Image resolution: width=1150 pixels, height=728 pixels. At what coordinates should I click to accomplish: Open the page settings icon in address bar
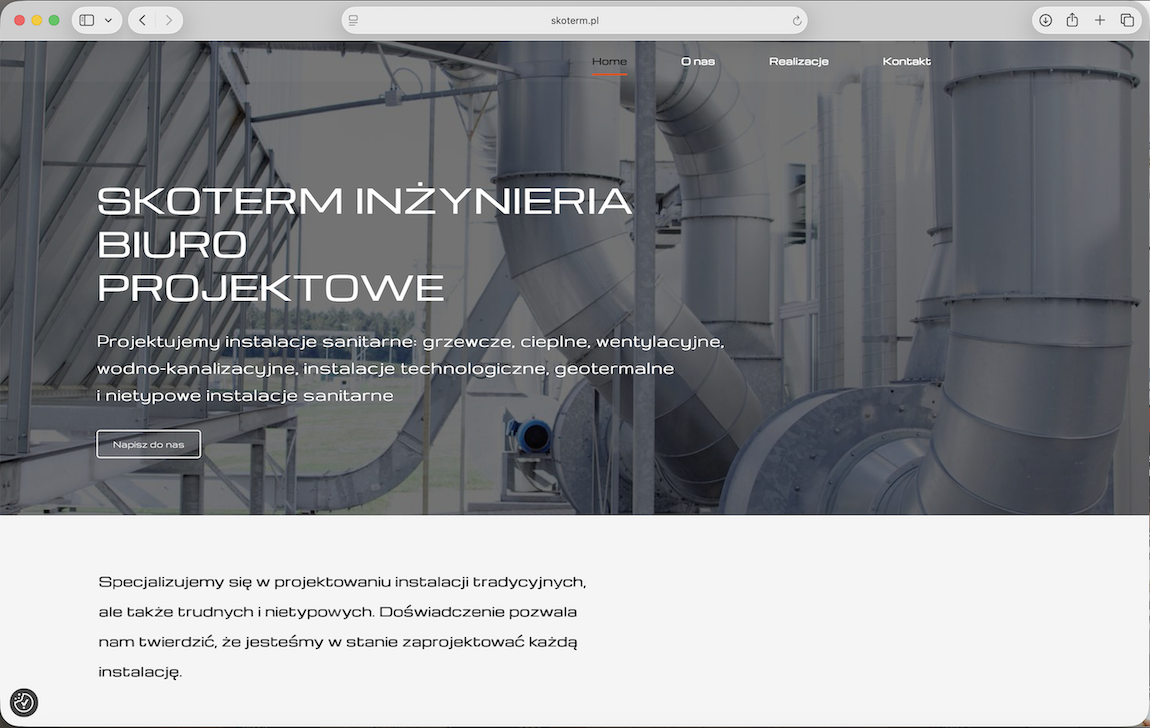pyautogui.click(x=354, y=20)
